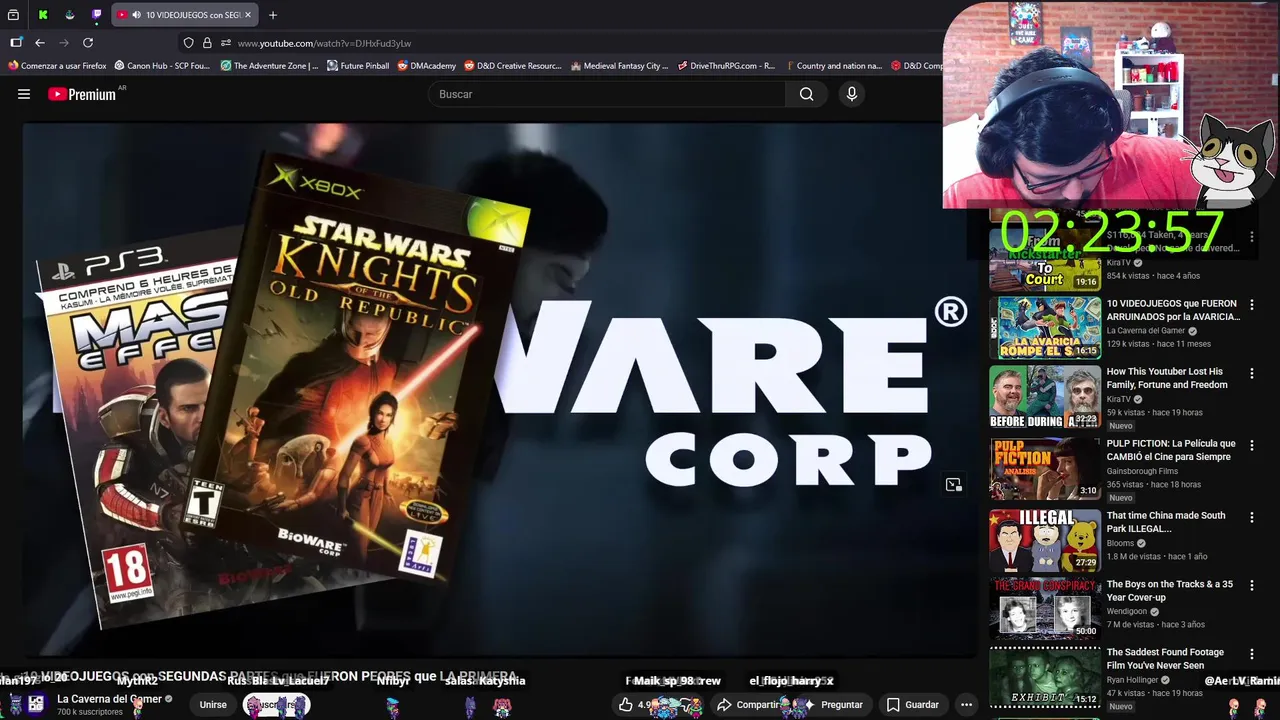Open options for How This Youtuber Lost video
The image size is (1280, 720).
1251,373
